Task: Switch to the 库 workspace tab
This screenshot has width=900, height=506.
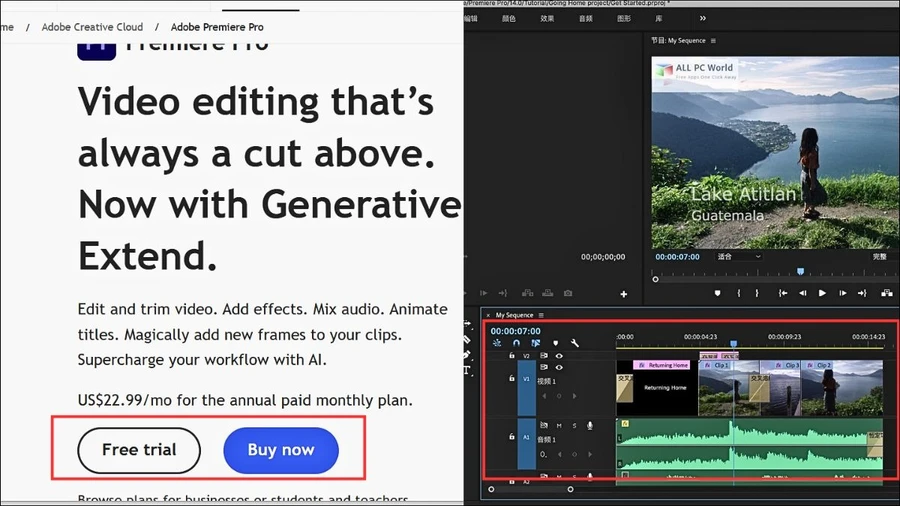Action: click(x=659, y=18)
